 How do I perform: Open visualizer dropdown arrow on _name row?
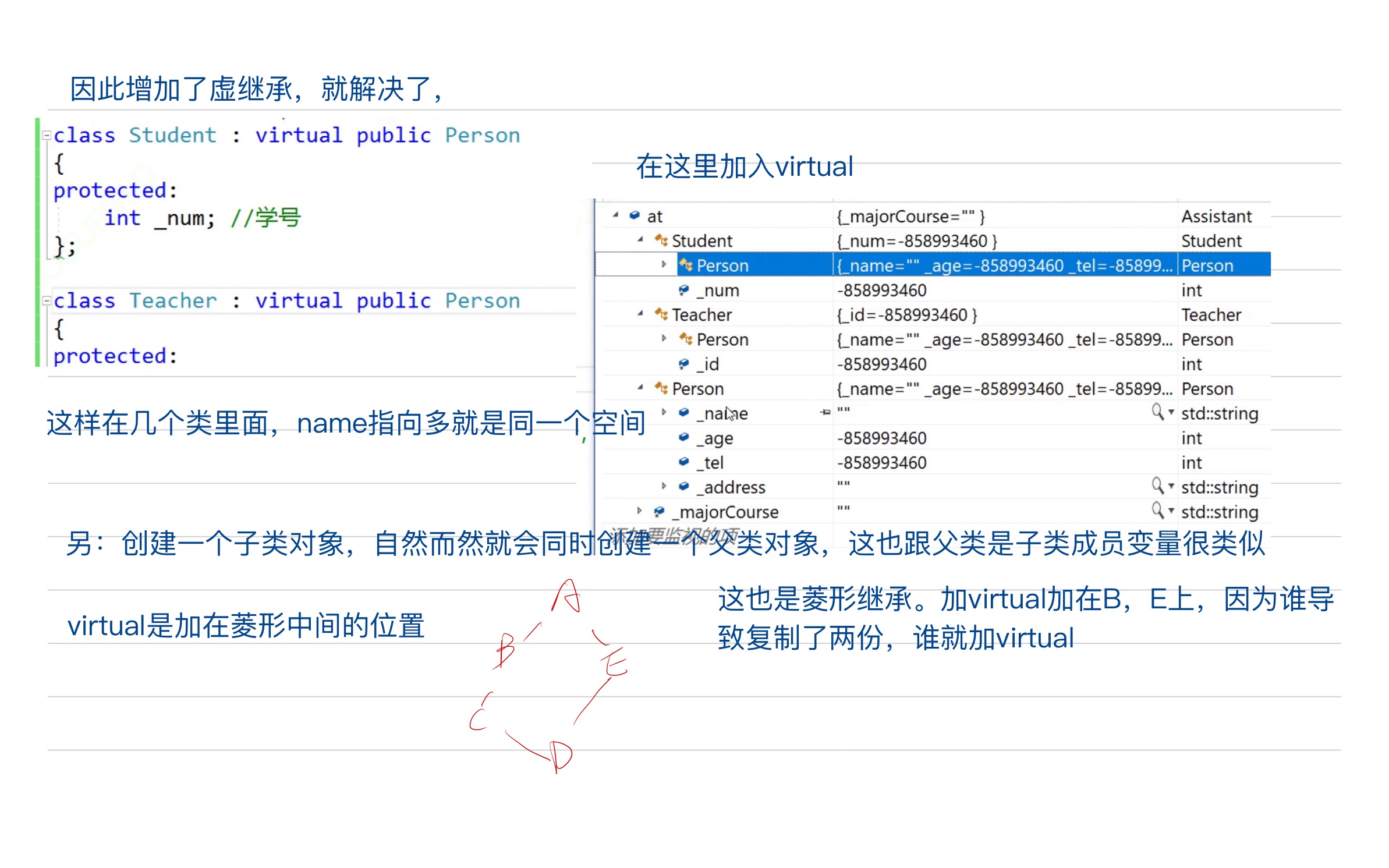[x=1171, y=412]
